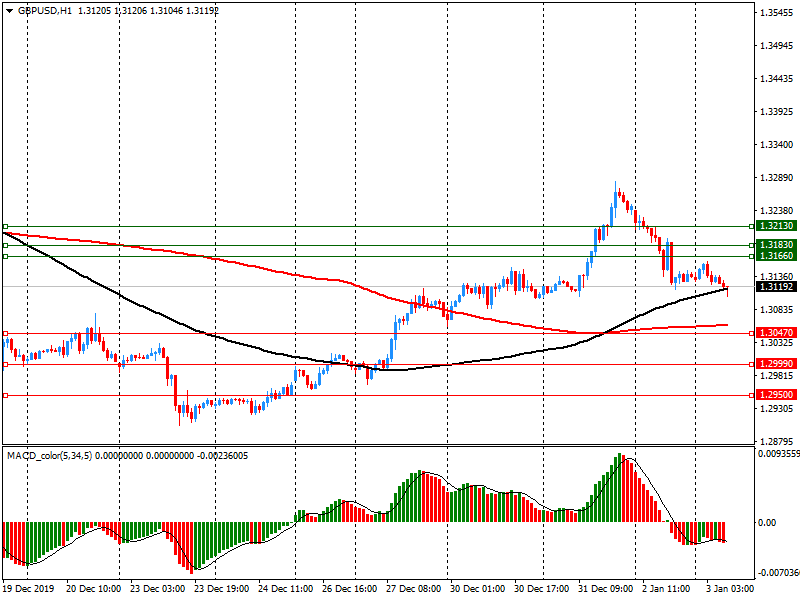The image size is (800, 600).
Task: Select the 1.31660 green level label
Action: (776, 256)
